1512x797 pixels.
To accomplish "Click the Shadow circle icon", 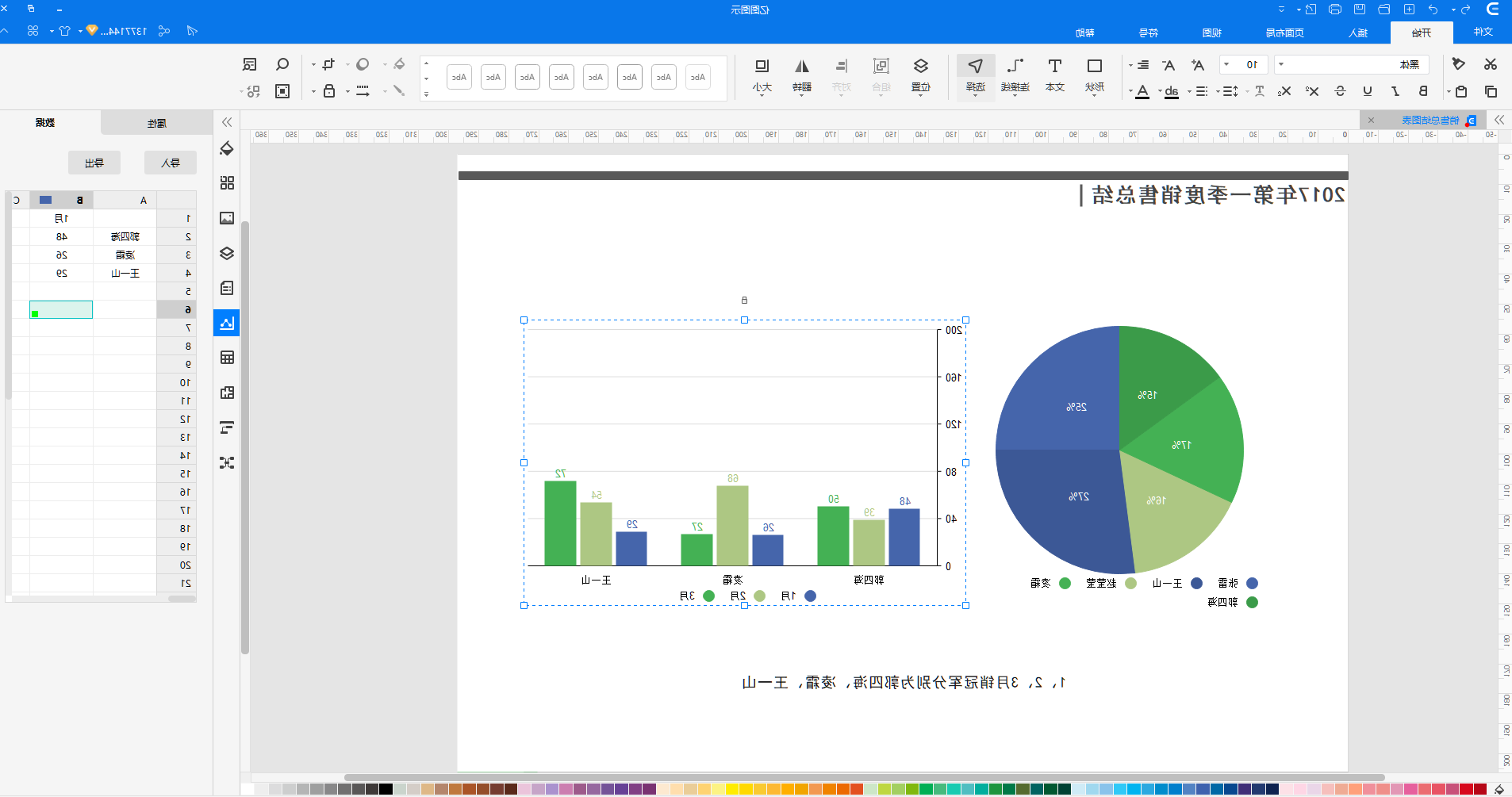I will [363, 64].
